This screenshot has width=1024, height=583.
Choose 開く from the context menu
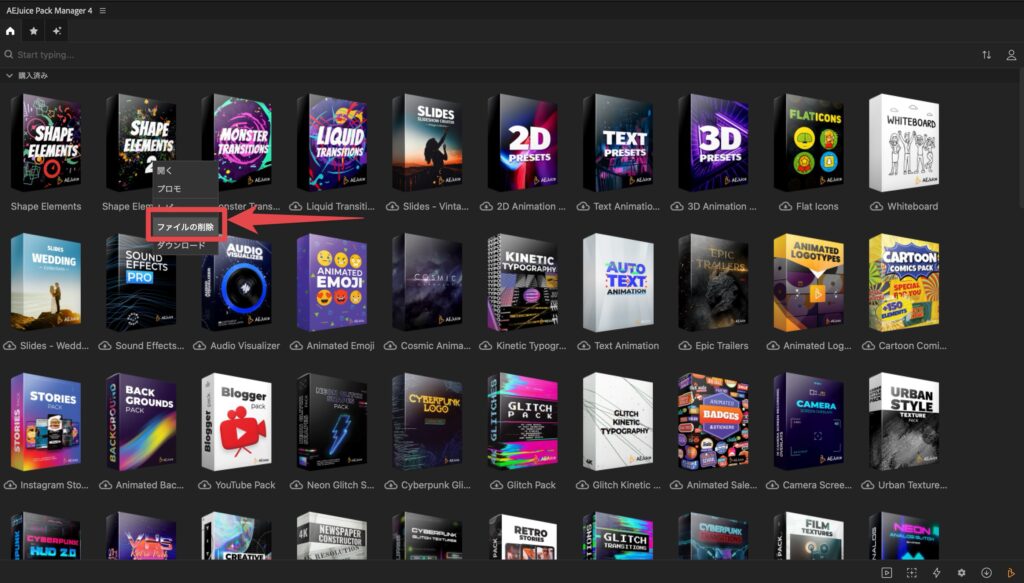pos(165,171)
